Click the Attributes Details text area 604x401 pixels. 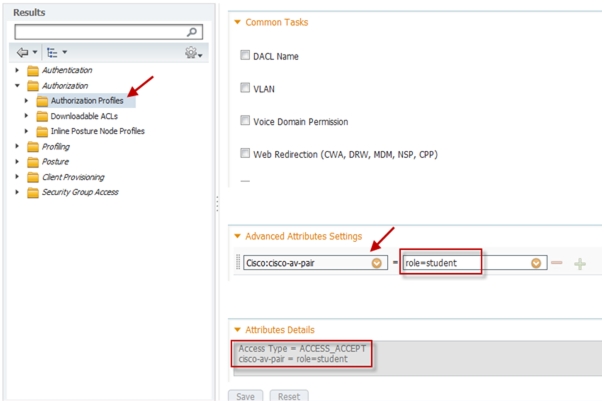418,358
